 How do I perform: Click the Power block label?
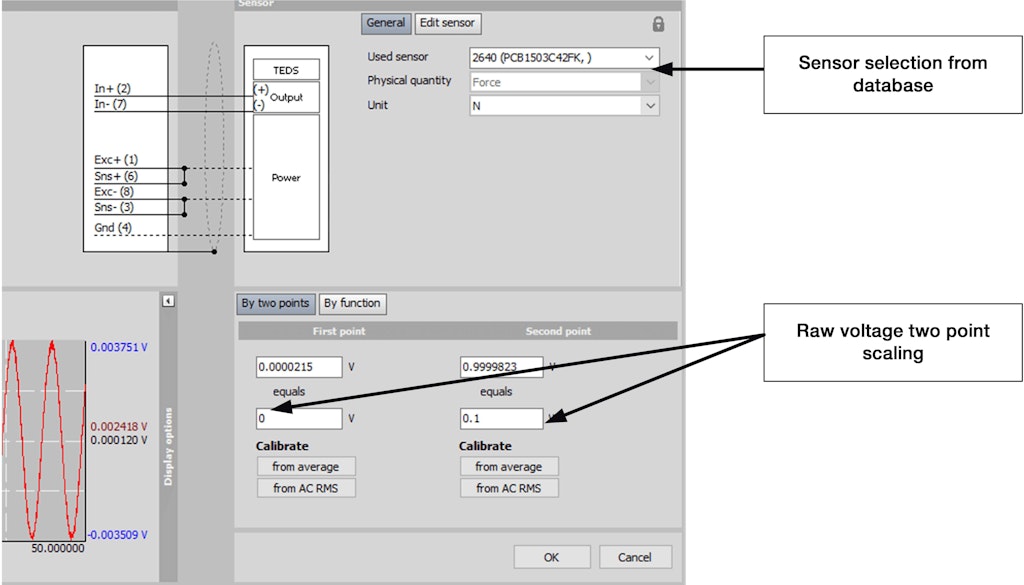click(x=286, y=178)
